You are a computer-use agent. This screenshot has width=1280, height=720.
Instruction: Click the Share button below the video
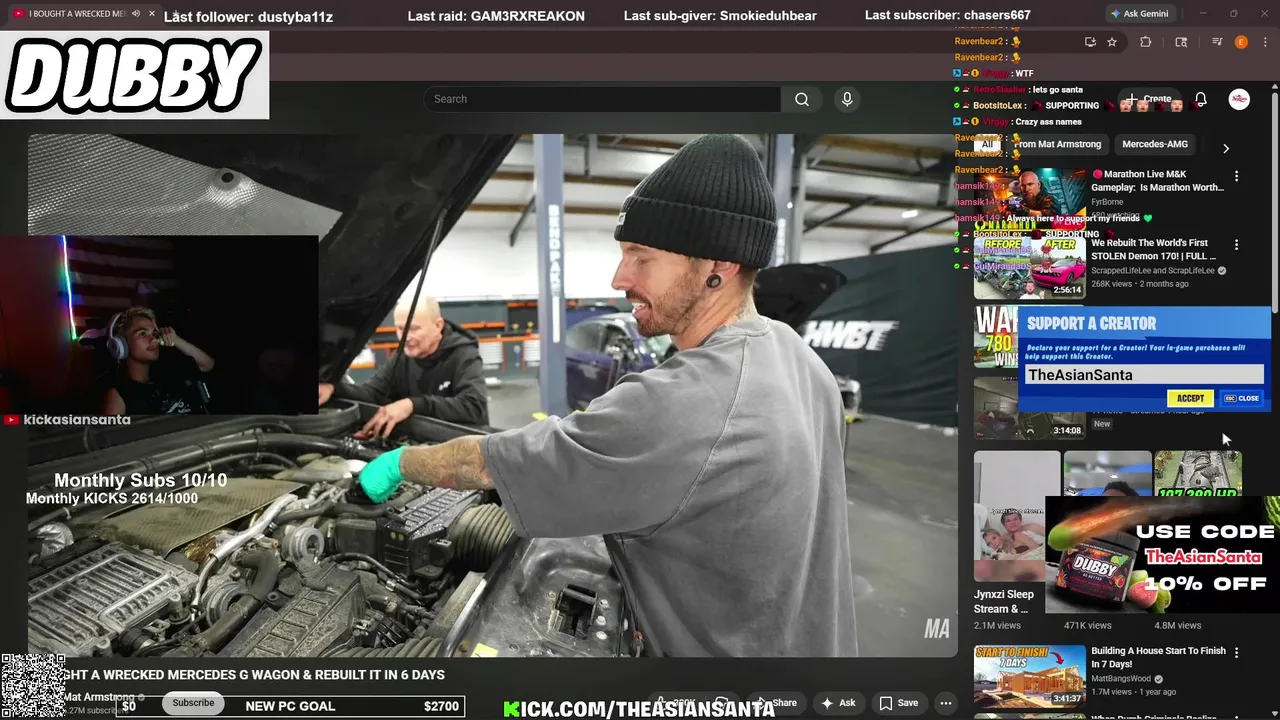pyautogui.click(x=775, y=703)
